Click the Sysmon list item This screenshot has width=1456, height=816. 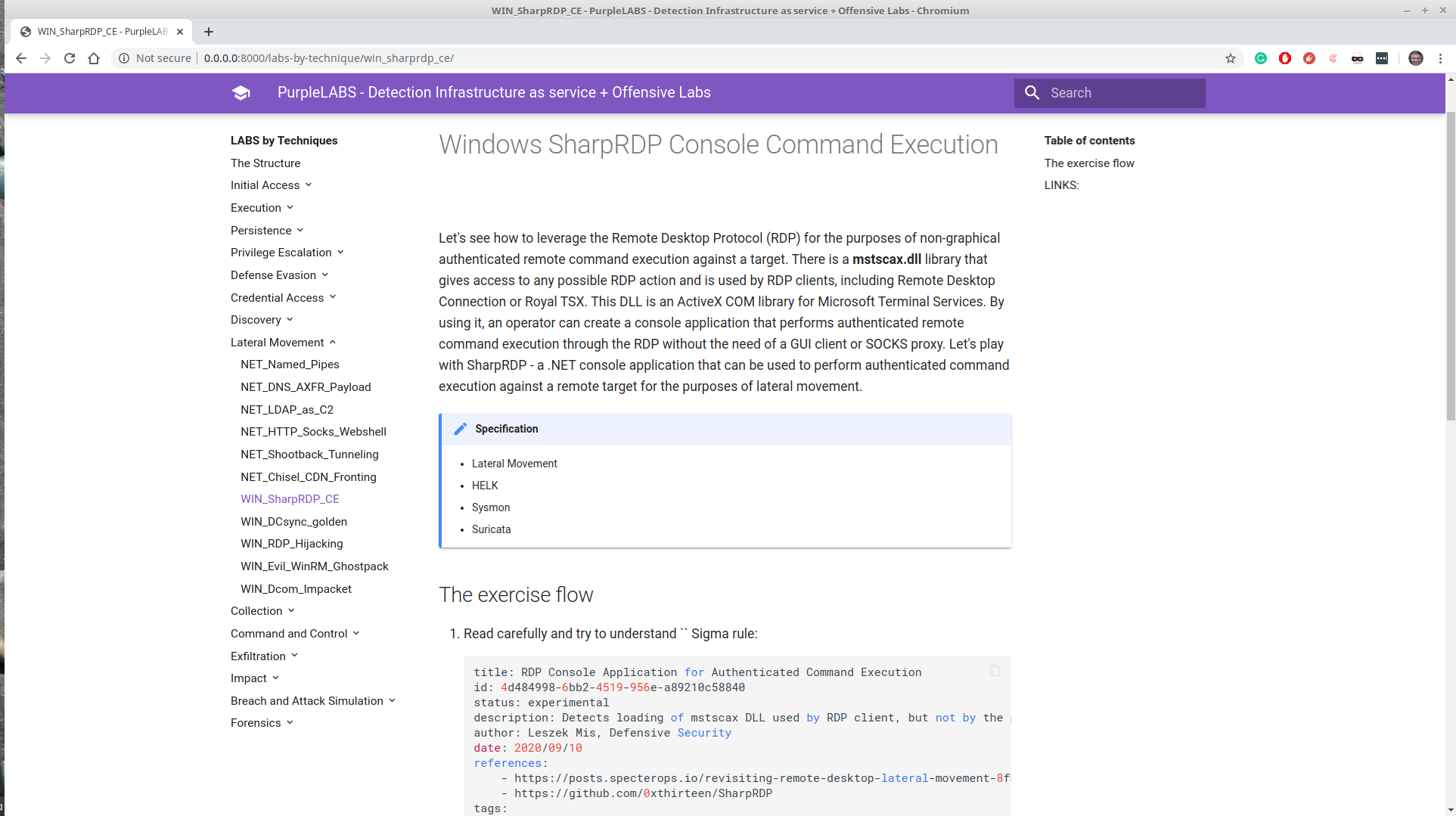coord(491,507)
